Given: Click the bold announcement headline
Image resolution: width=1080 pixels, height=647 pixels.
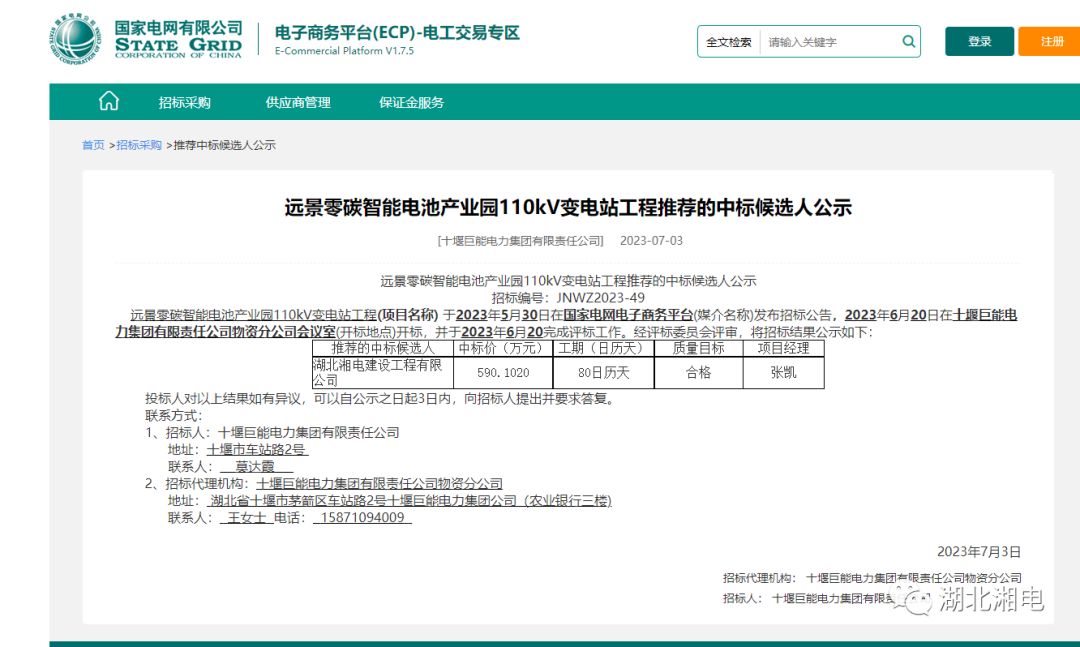Looking at the screenshot, I should click(x=568, y=207).
